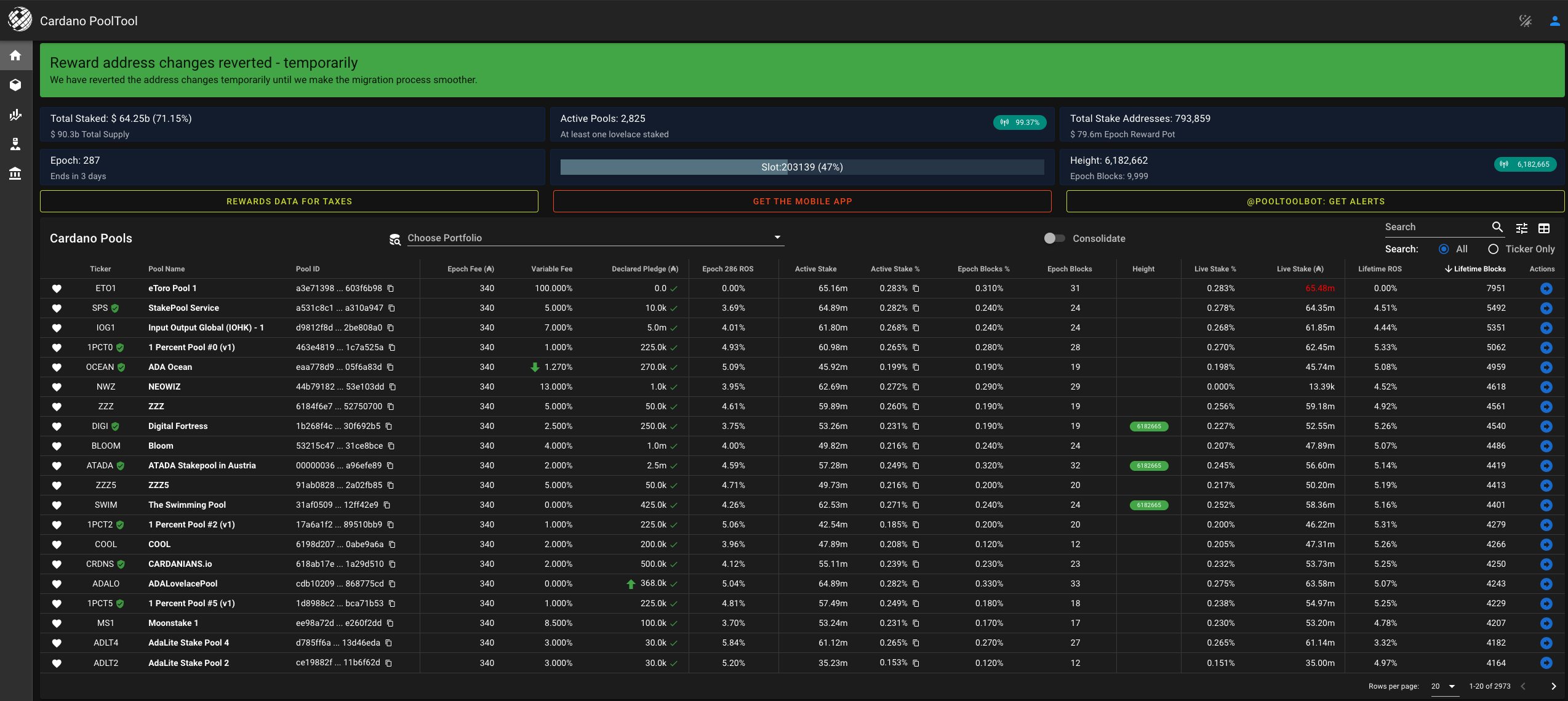This screenshot has width=1568, height=701.
Task: Open the analytics chart icon in the sidebar
Action: (16, 114)
